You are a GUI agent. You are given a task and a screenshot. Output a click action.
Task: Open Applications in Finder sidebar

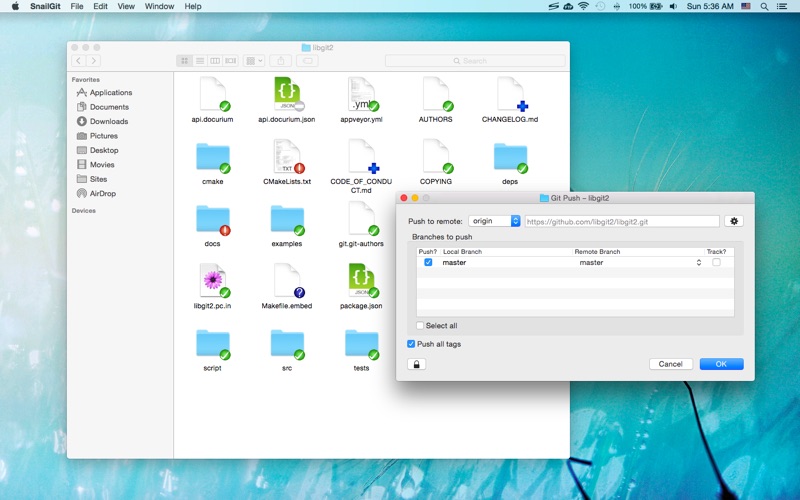pos(104,92)
